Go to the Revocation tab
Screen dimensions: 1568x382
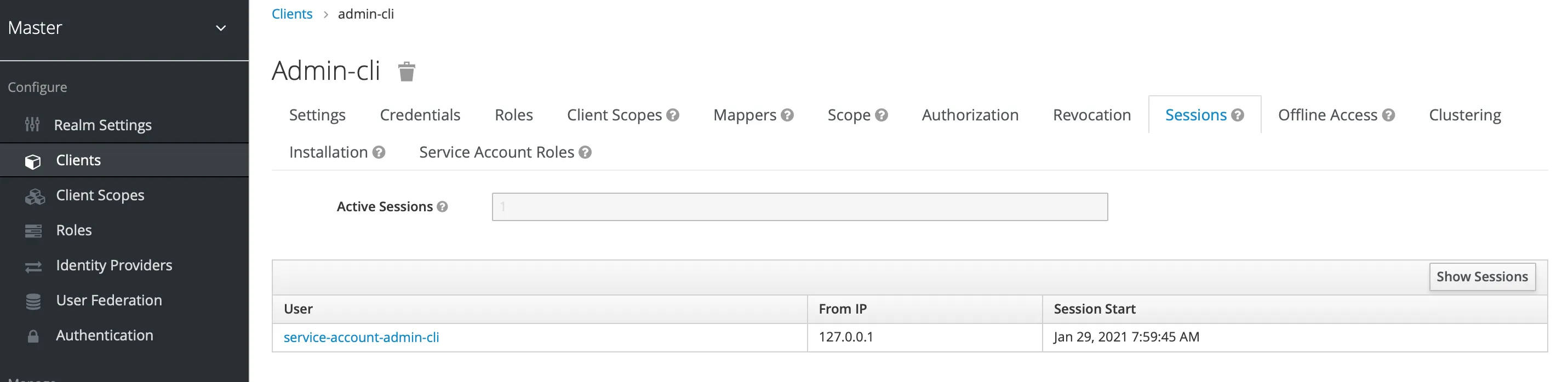[1092, 115]
